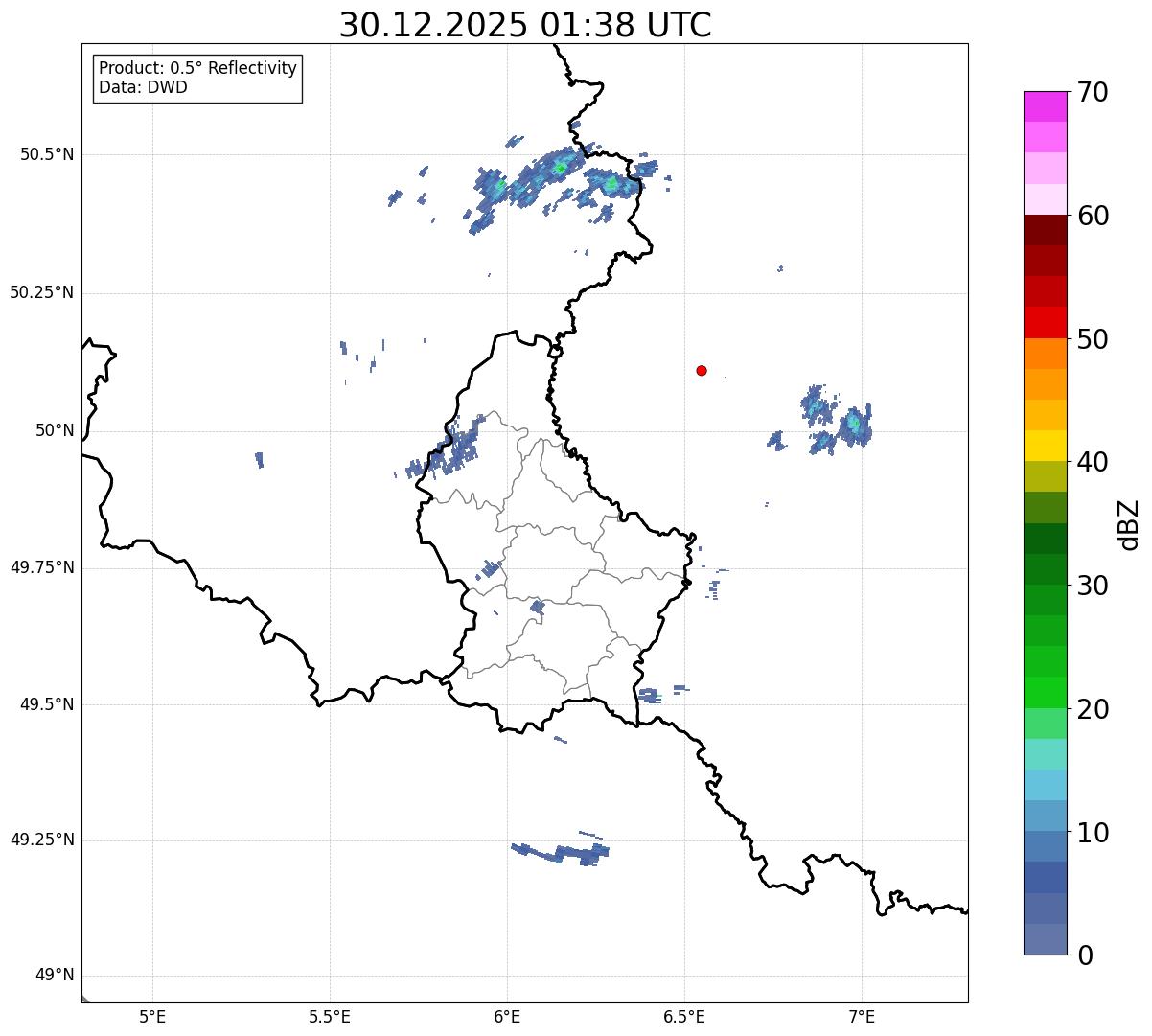Click the 70 value on colorbar

click(1093, 92)
